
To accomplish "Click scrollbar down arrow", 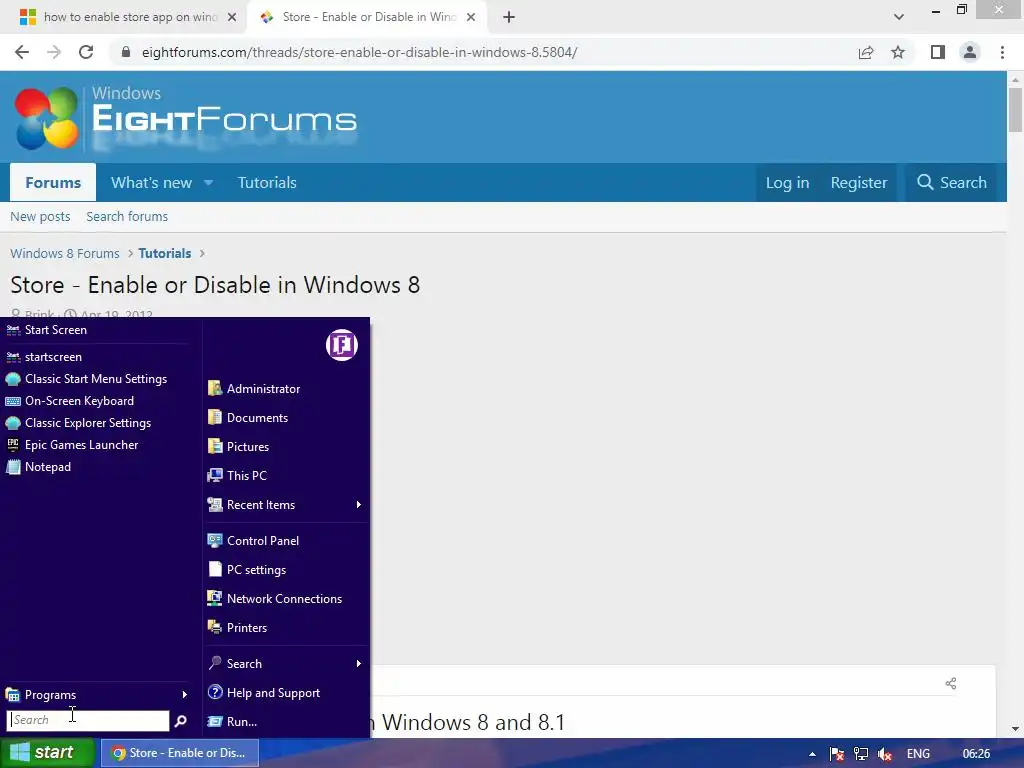I will click(1016, 729).
